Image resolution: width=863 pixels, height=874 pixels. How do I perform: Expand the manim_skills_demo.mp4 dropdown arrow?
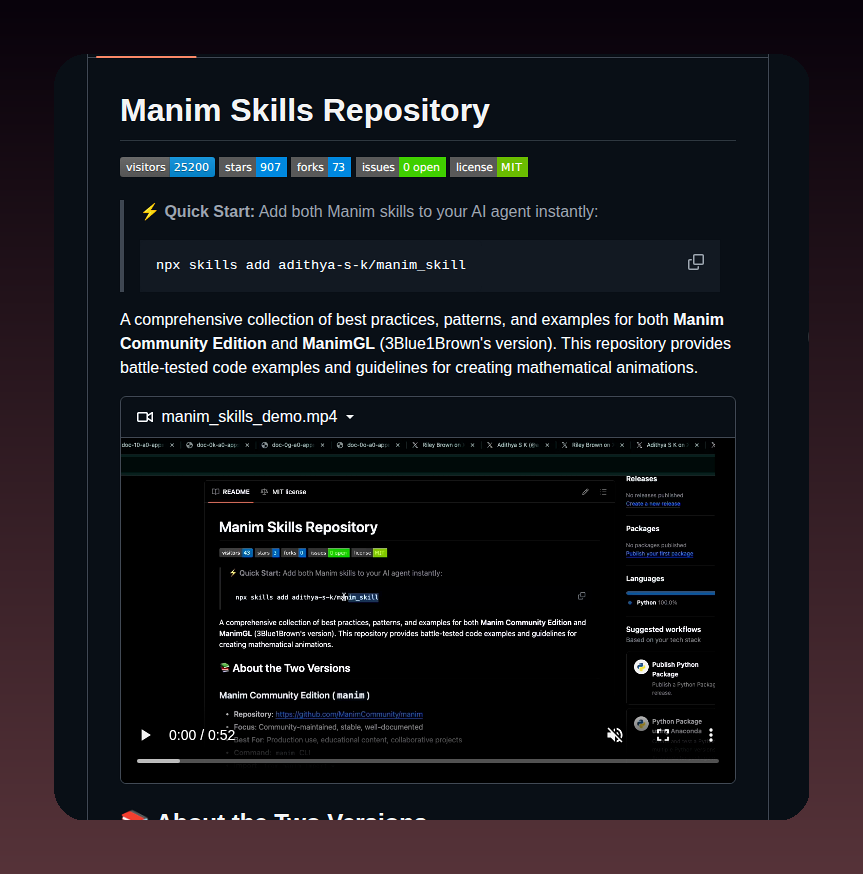[350, 417]
